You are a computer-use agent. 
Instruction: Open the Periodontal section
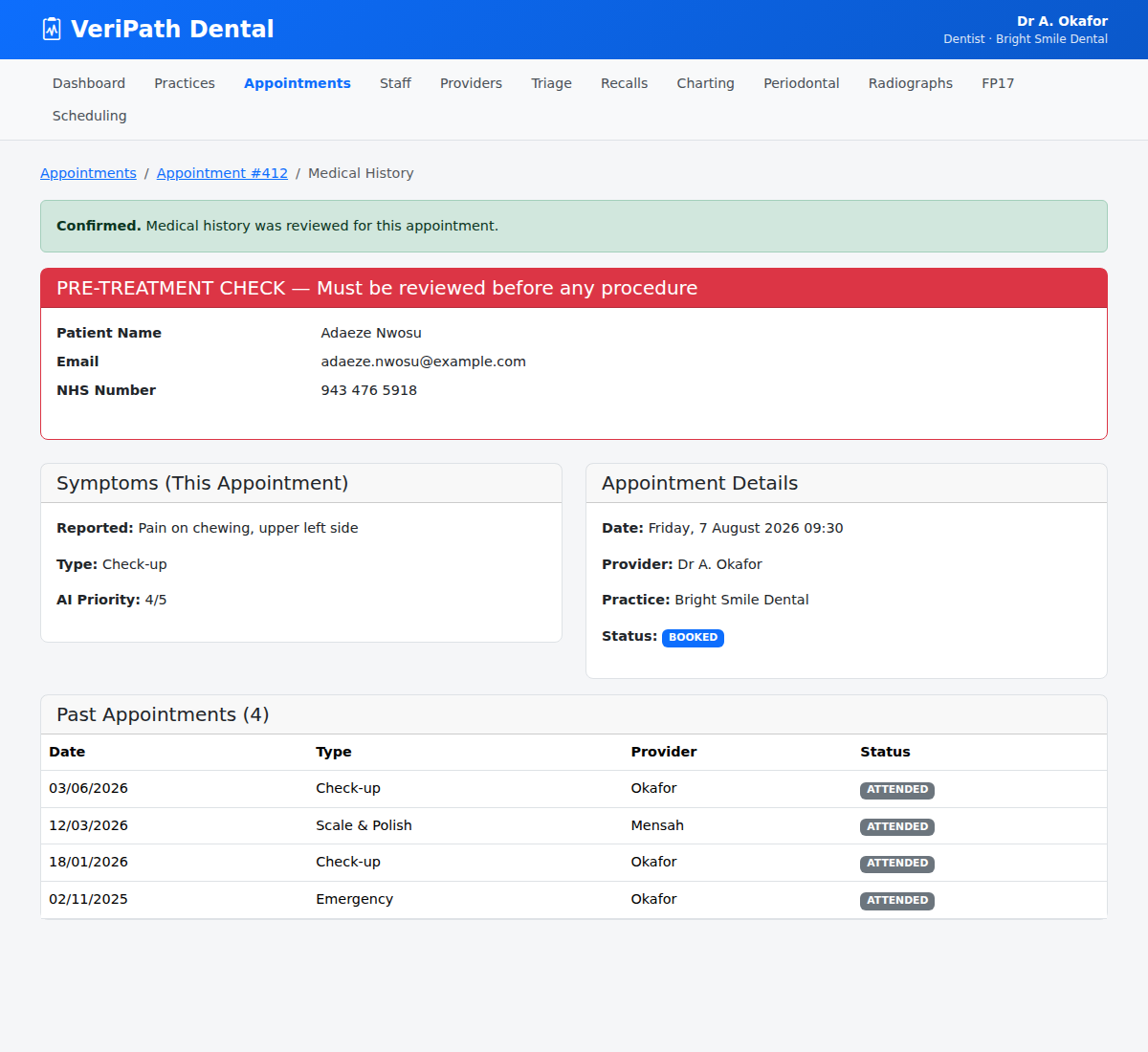802,83
